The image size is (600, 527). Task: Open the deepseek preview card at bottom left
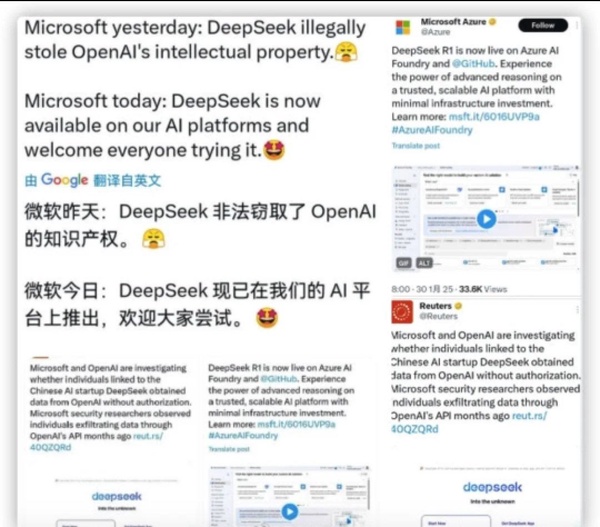tap(116, 501)
